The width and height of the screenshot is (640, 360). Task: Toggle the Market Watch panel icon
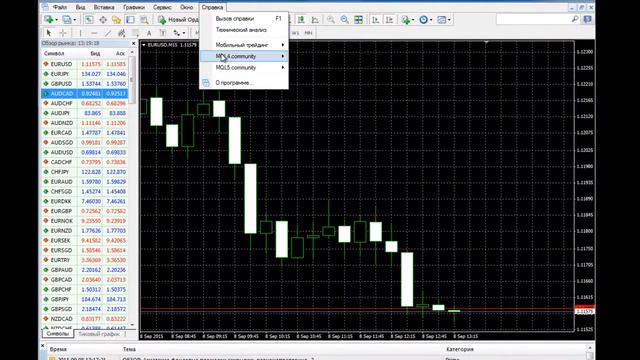coord(89,20)
